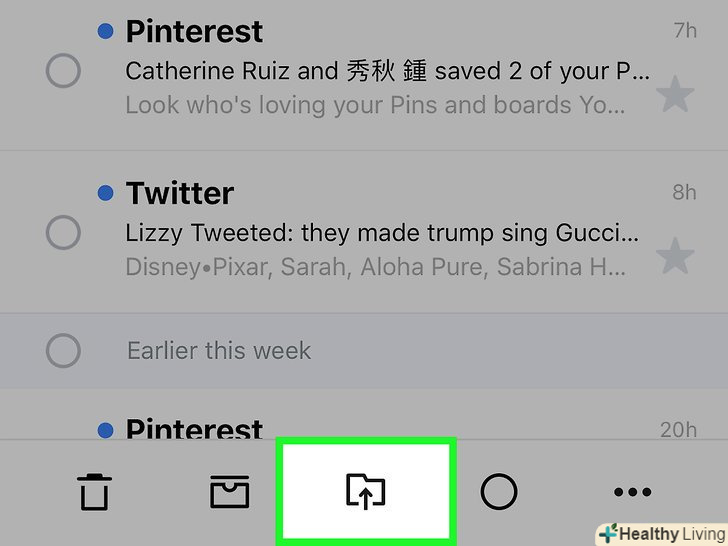Tap the blue unread dot beside Twitter

click(x=105, y=193)
